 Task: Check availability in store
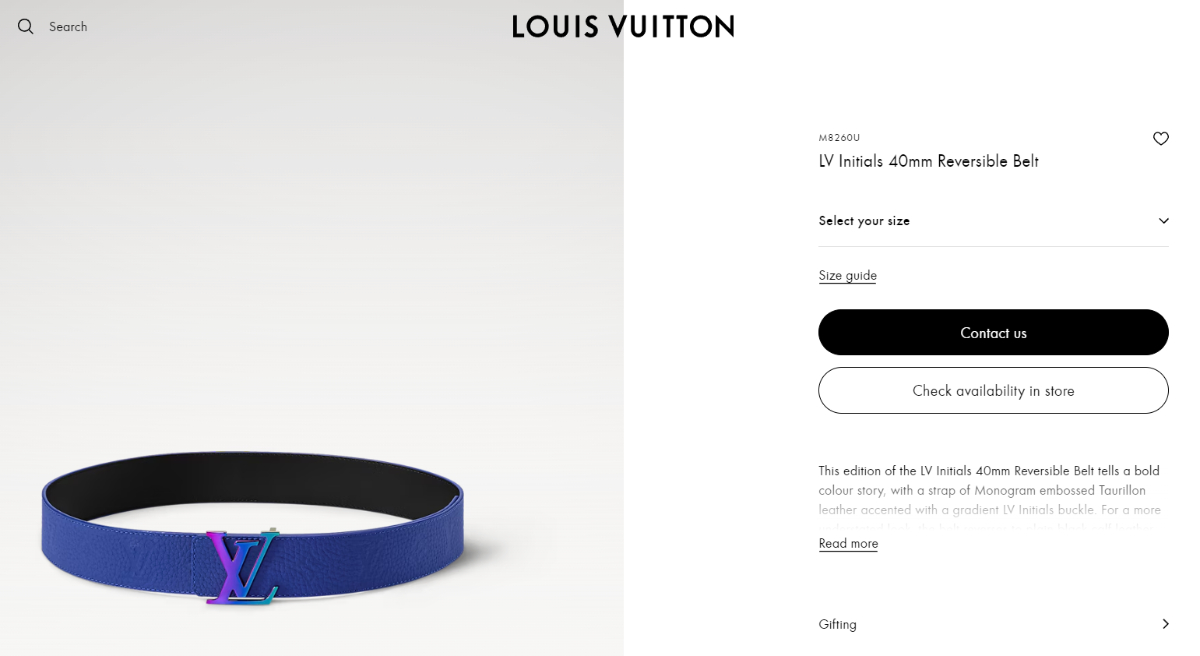(x=993, y=390)
